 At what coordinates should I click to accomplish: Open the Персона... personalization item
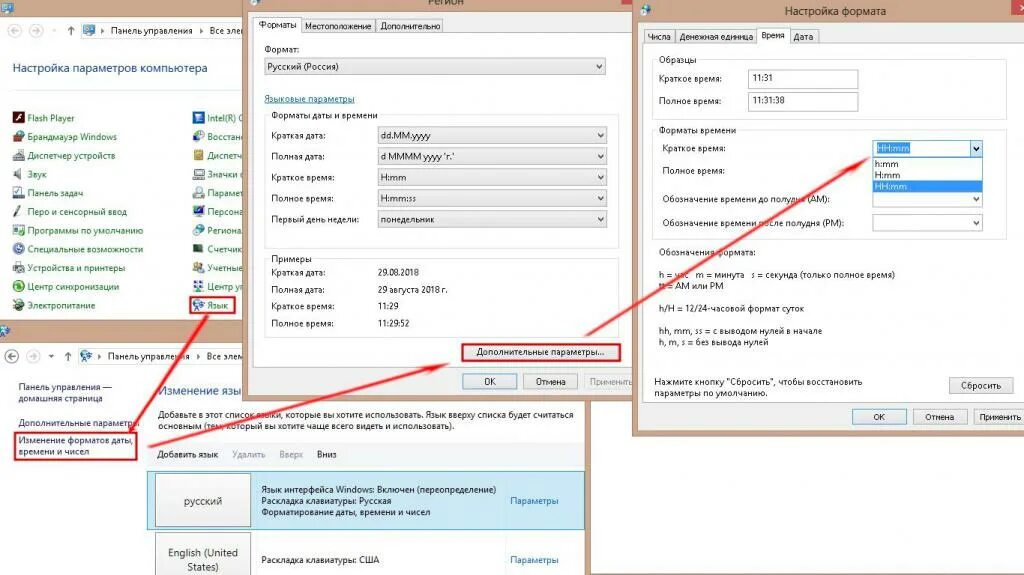pyautogui.click(x=217, y=212)
